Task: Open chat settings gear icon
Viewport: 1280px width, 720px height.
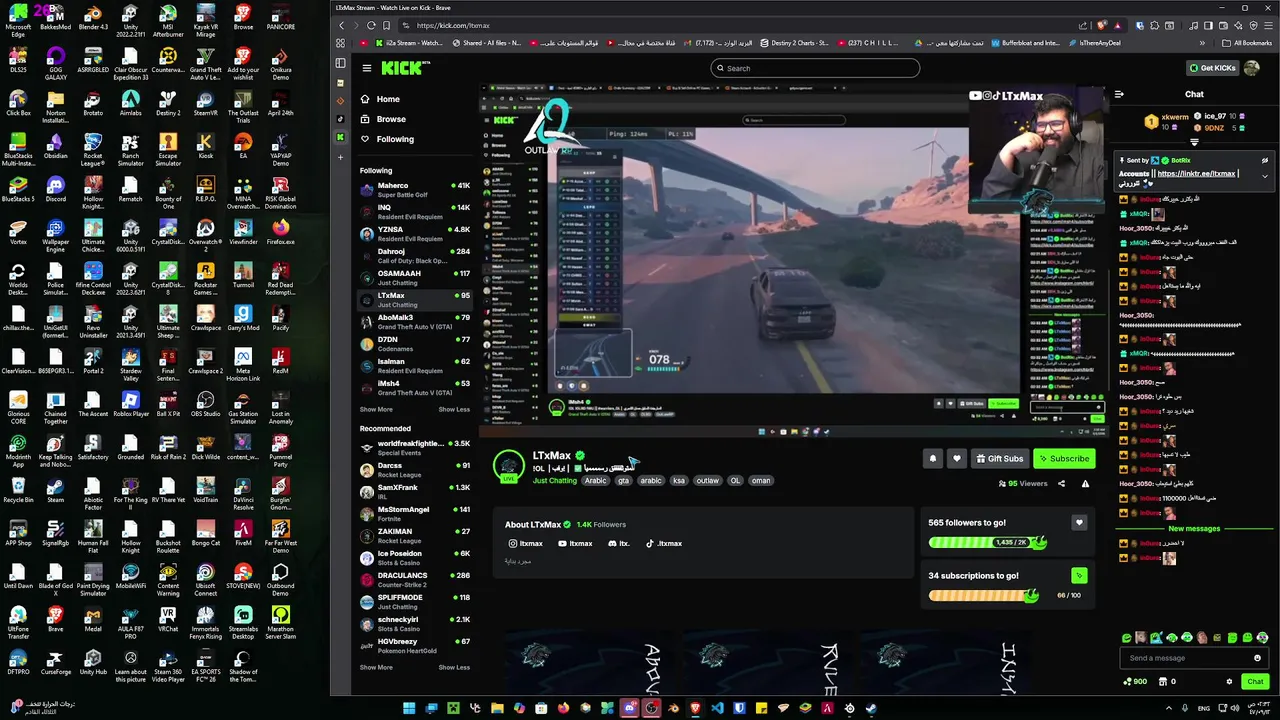Action: (1229, 682)
